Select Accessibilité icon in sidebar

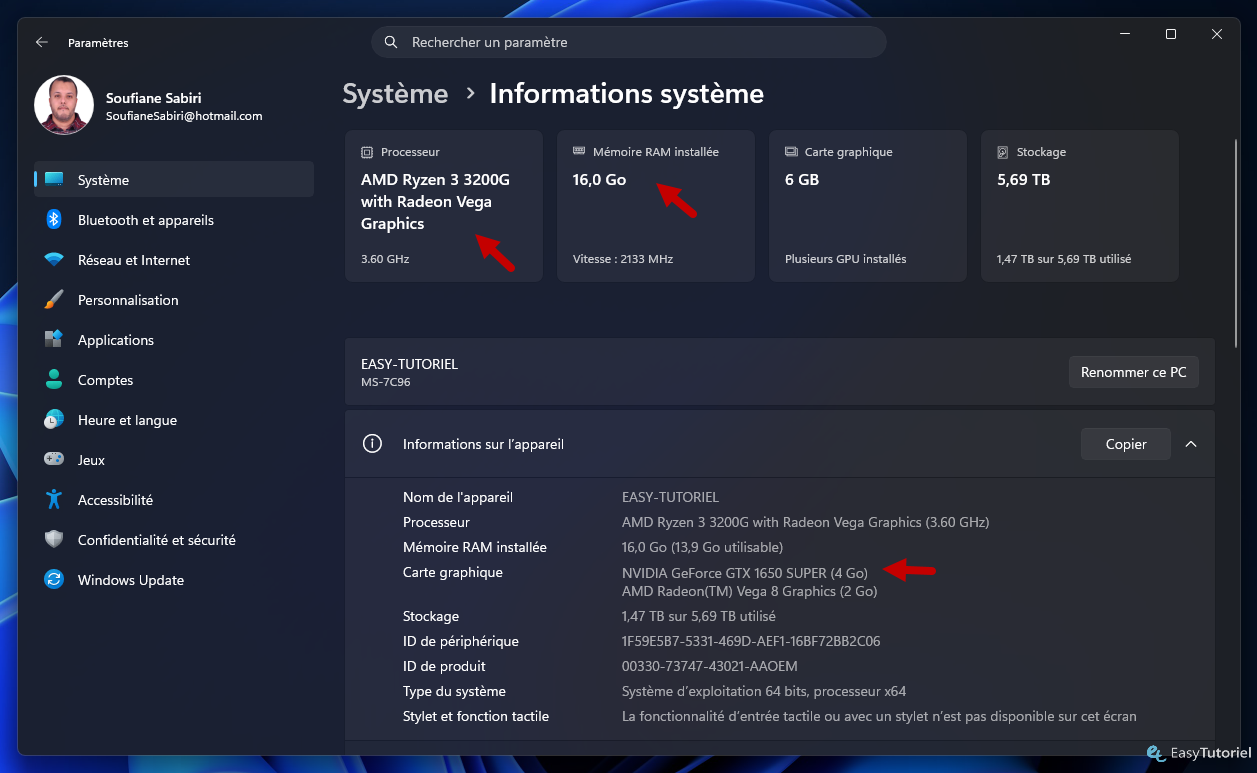pos(54,500)
